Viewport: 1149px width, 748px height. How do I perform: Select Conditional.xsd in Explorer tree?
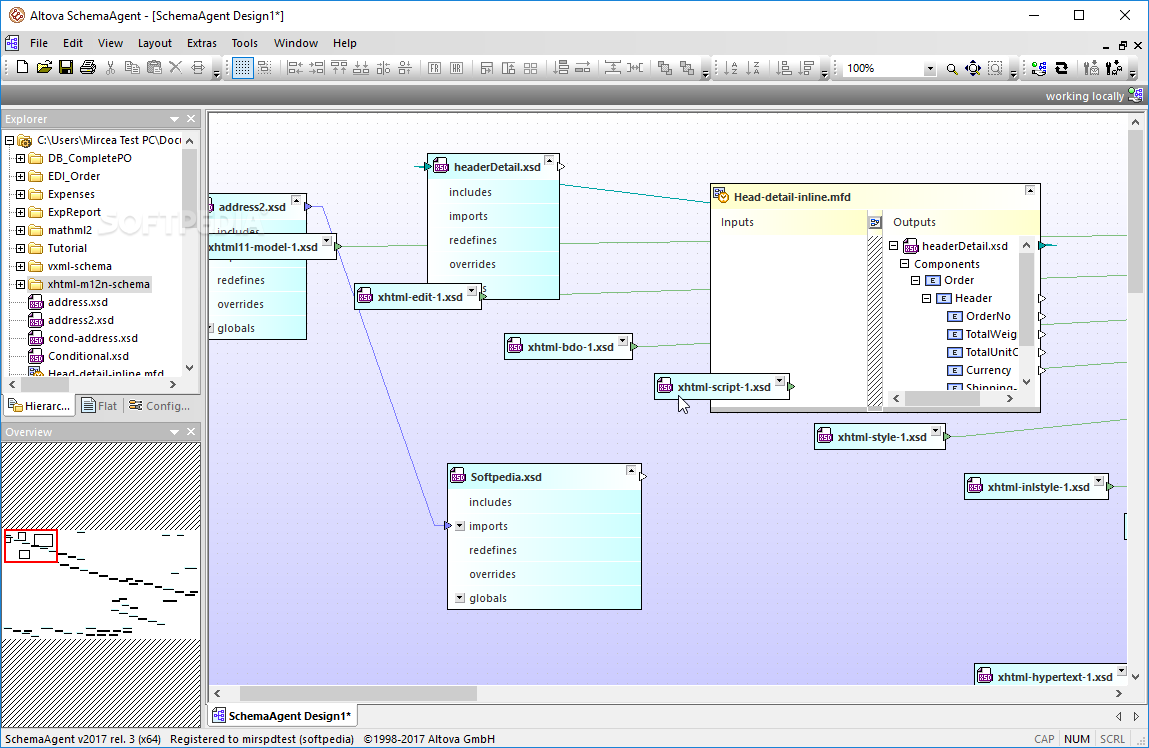(88, 356)
